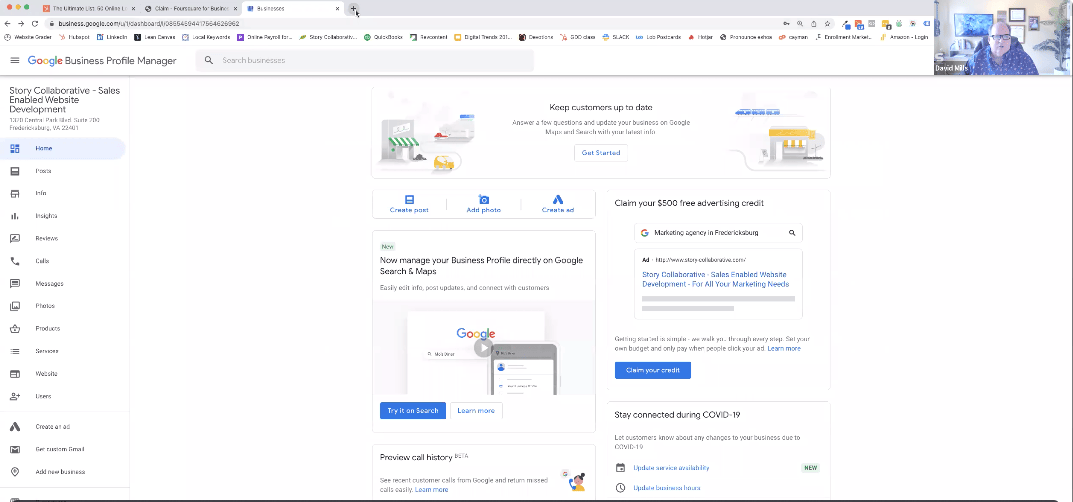Open the QuickBooks bookmark
This screenshot has height=502, width=1073.
384,37
